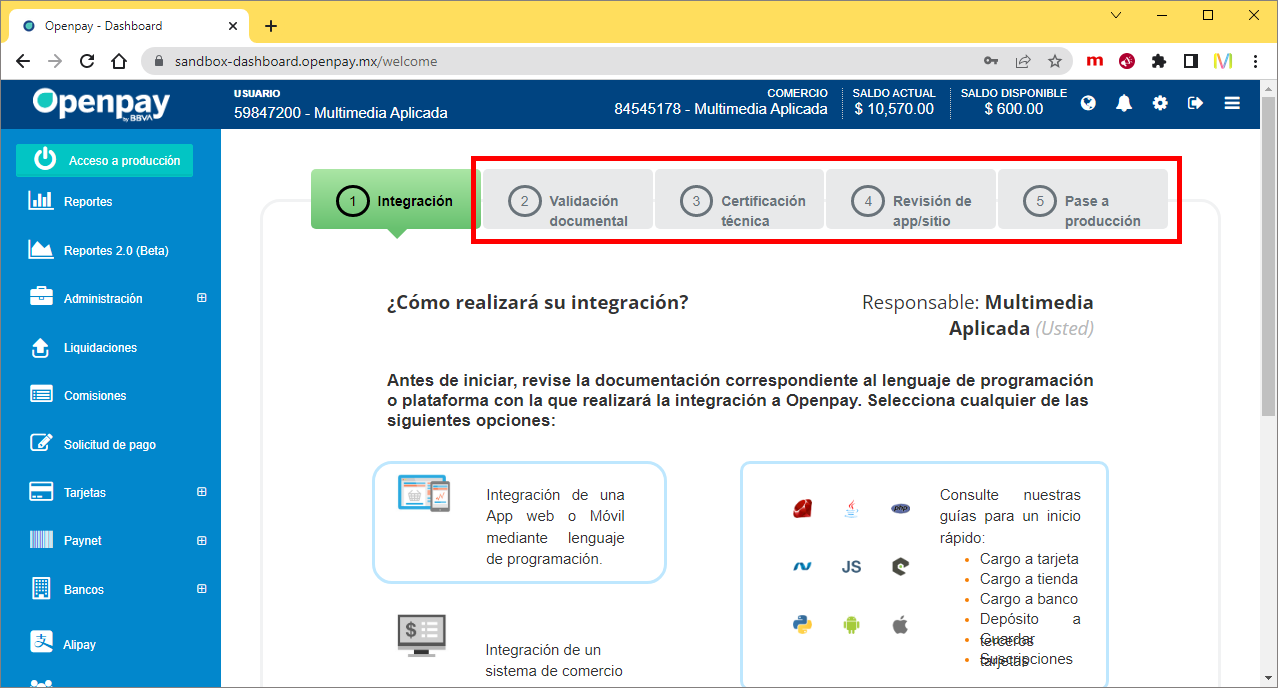Click the Alipay logo icon

(41, 643)
